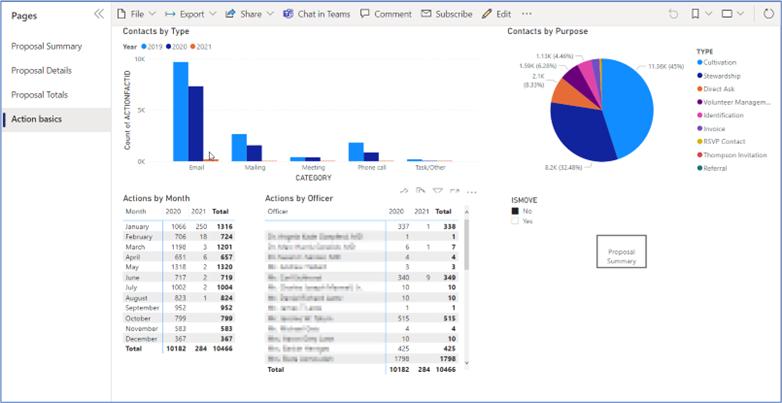Open the Share dropdown

click(250, 14)
